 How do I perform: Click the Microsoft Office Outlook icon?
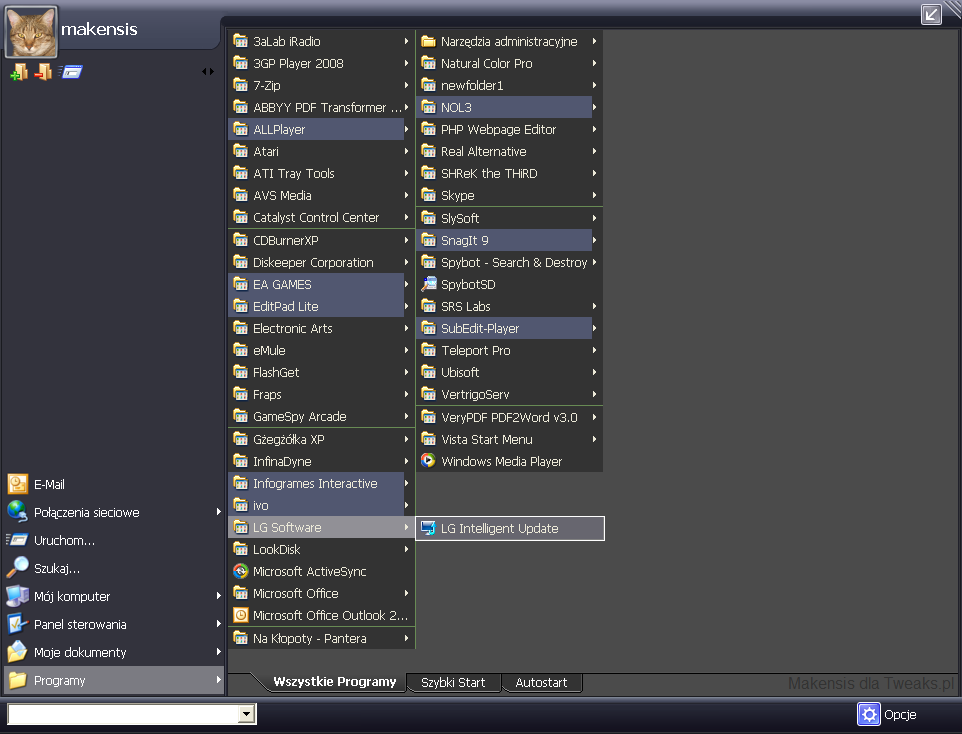240,615
